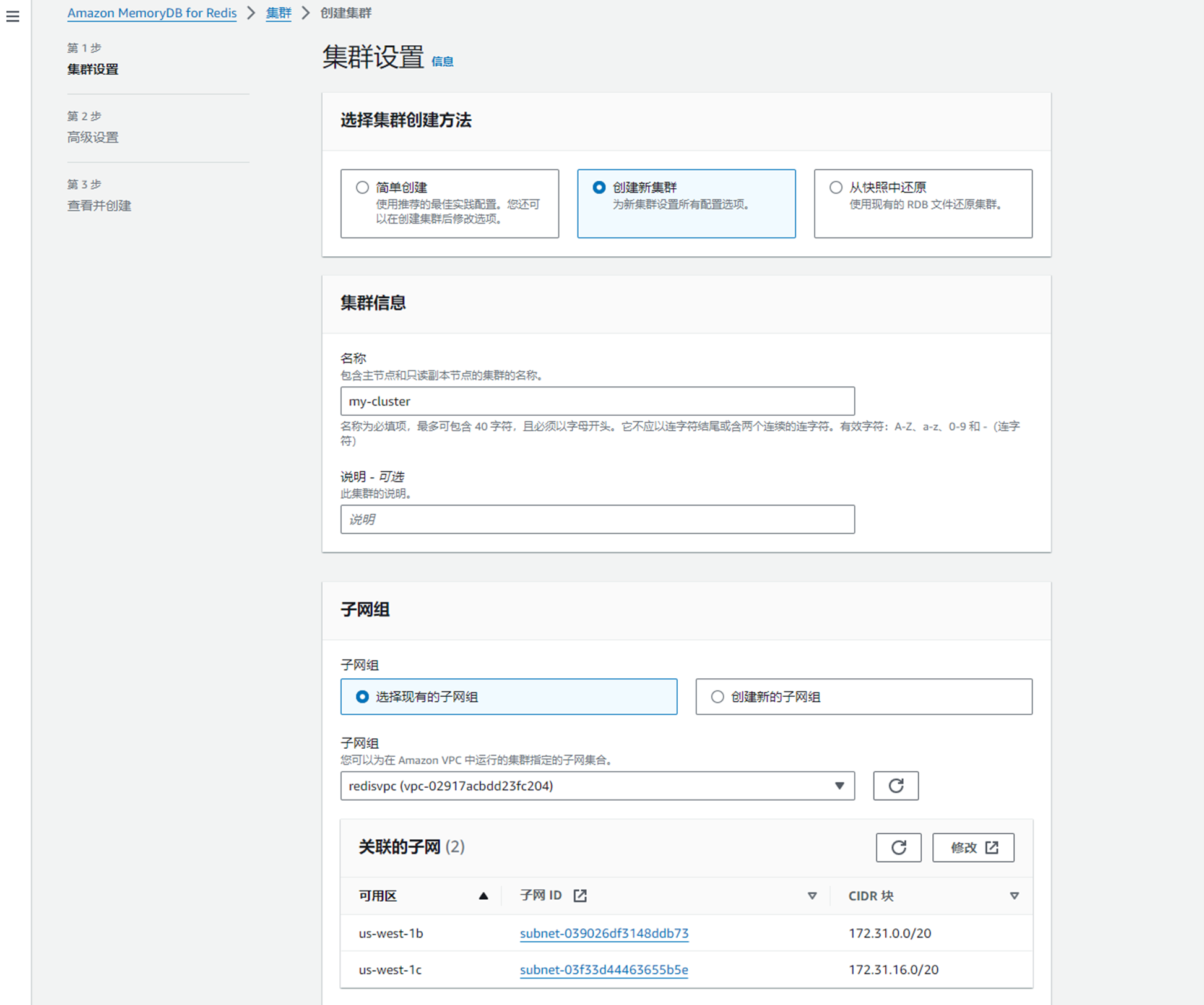The image size is (1204, 1005).
Task: Select 从快照中还原 radio option
Action: tap(836, 188)
